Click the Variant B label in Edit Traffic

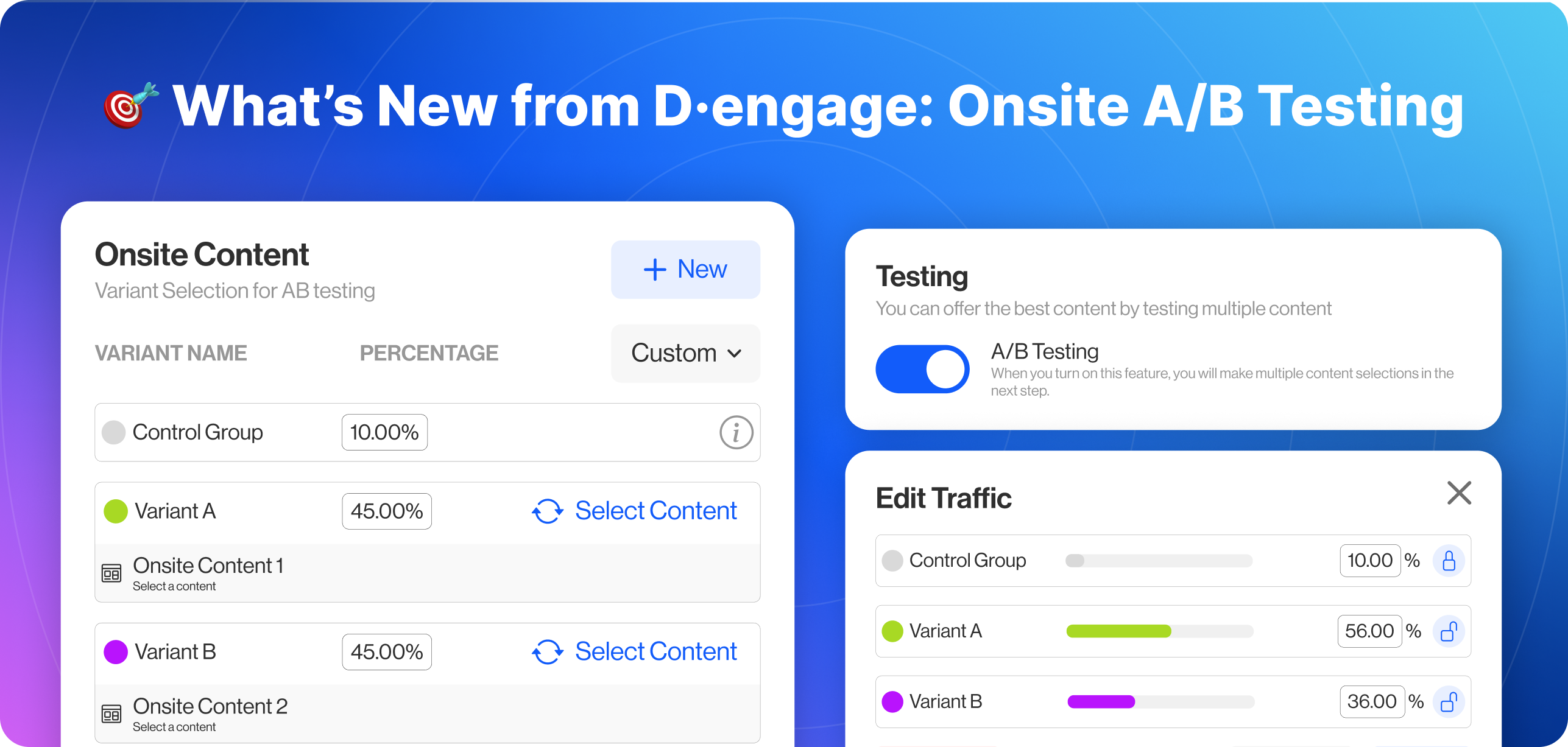(945, 701)
